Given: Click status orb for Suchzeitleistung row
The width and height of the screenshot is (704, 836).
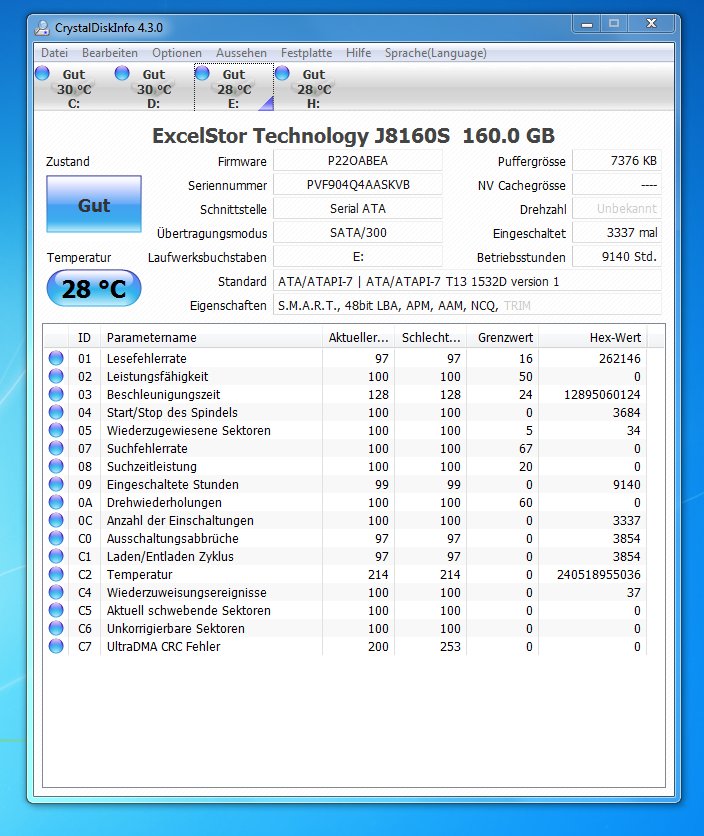Looking at the screenshot, I should click(56, 467).
